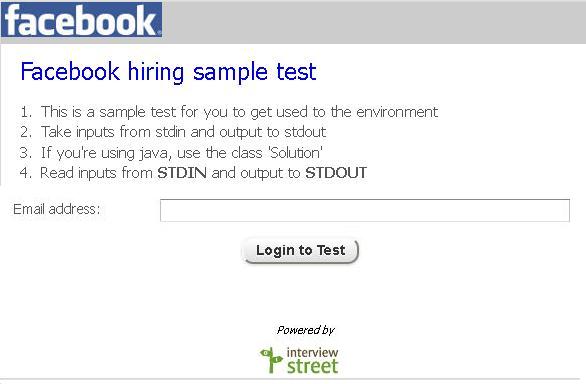
Task: Click the "Email address:" label
Action: pyautogui.click(x=57, y=209)
